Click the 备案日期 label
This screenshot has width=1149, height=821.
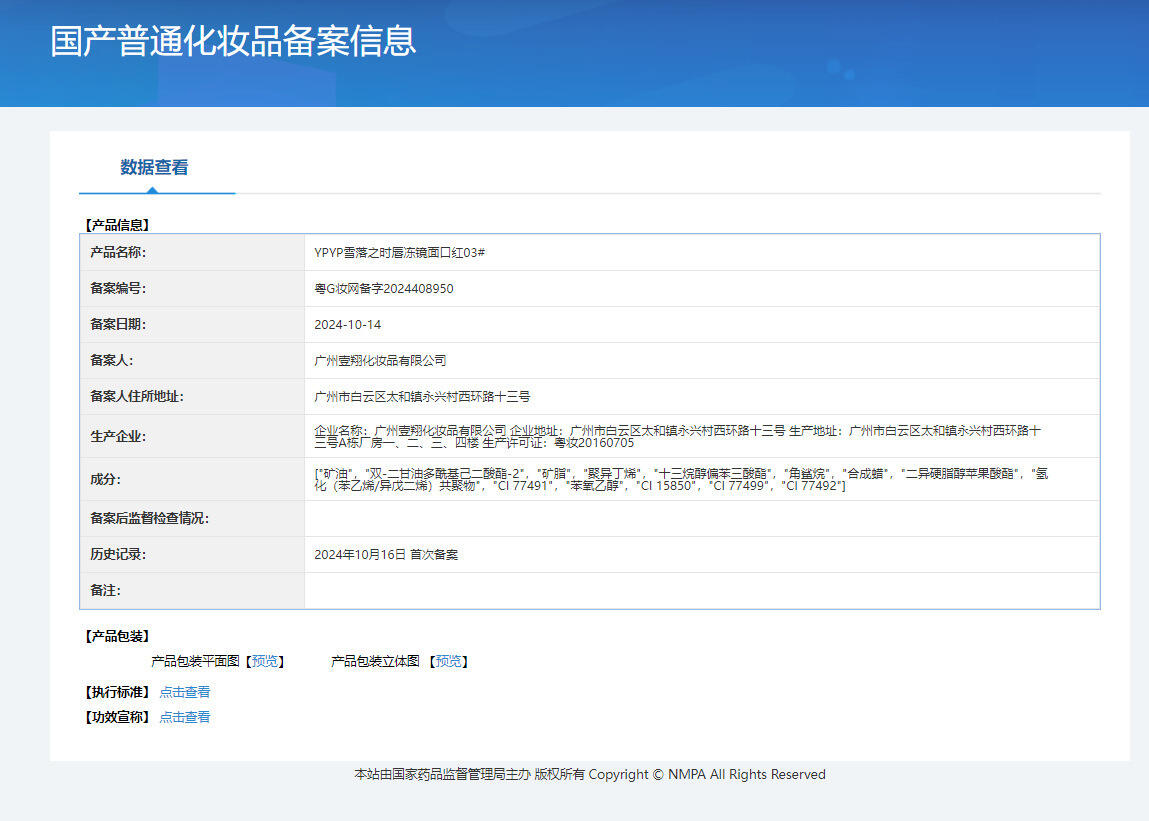click(118, 324)
